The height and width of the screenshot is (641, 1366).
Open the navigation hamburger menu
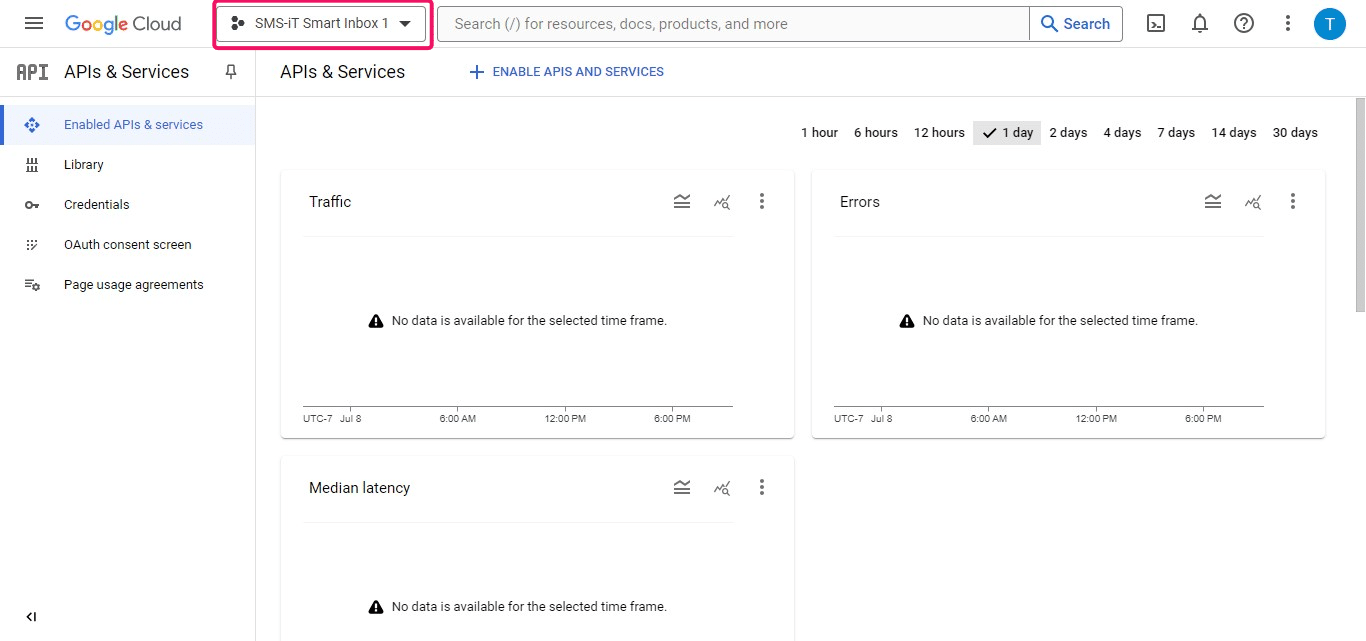click(33, 22)
